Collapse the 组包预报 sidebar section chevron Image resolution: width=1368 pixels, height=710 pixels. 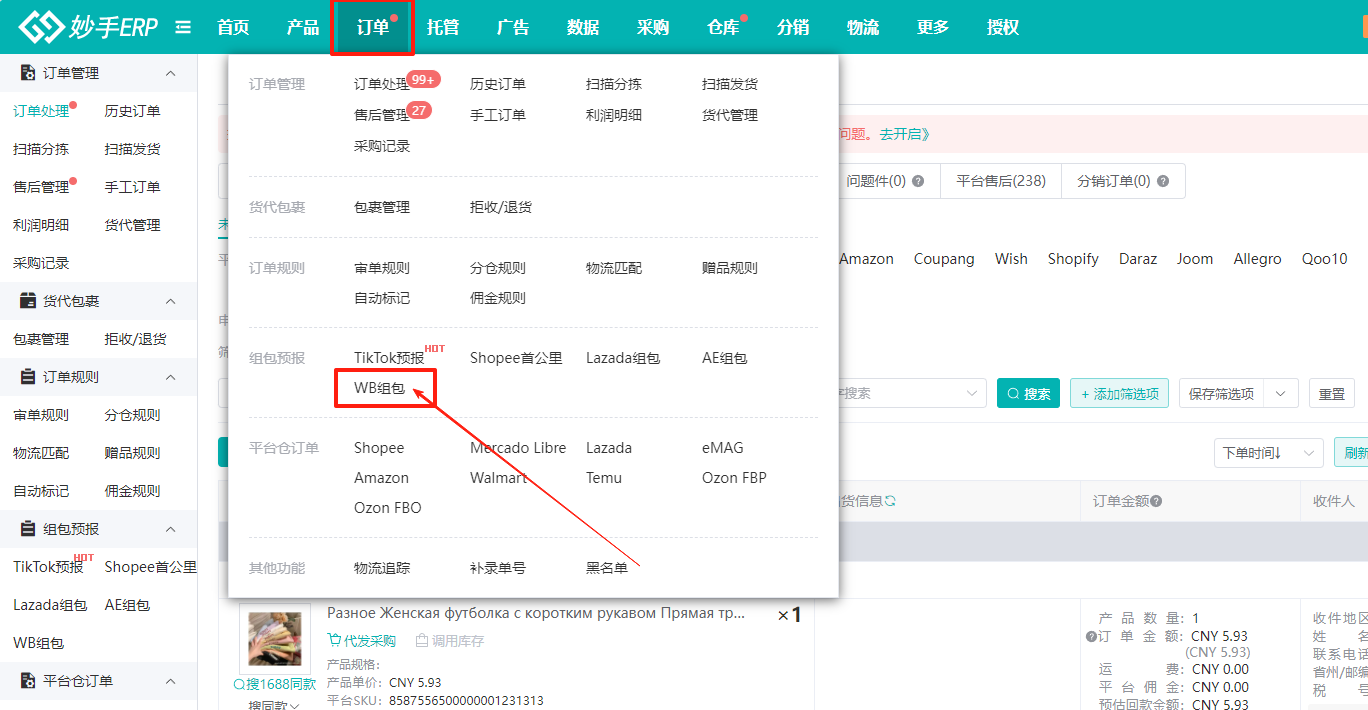click(170, 529)
